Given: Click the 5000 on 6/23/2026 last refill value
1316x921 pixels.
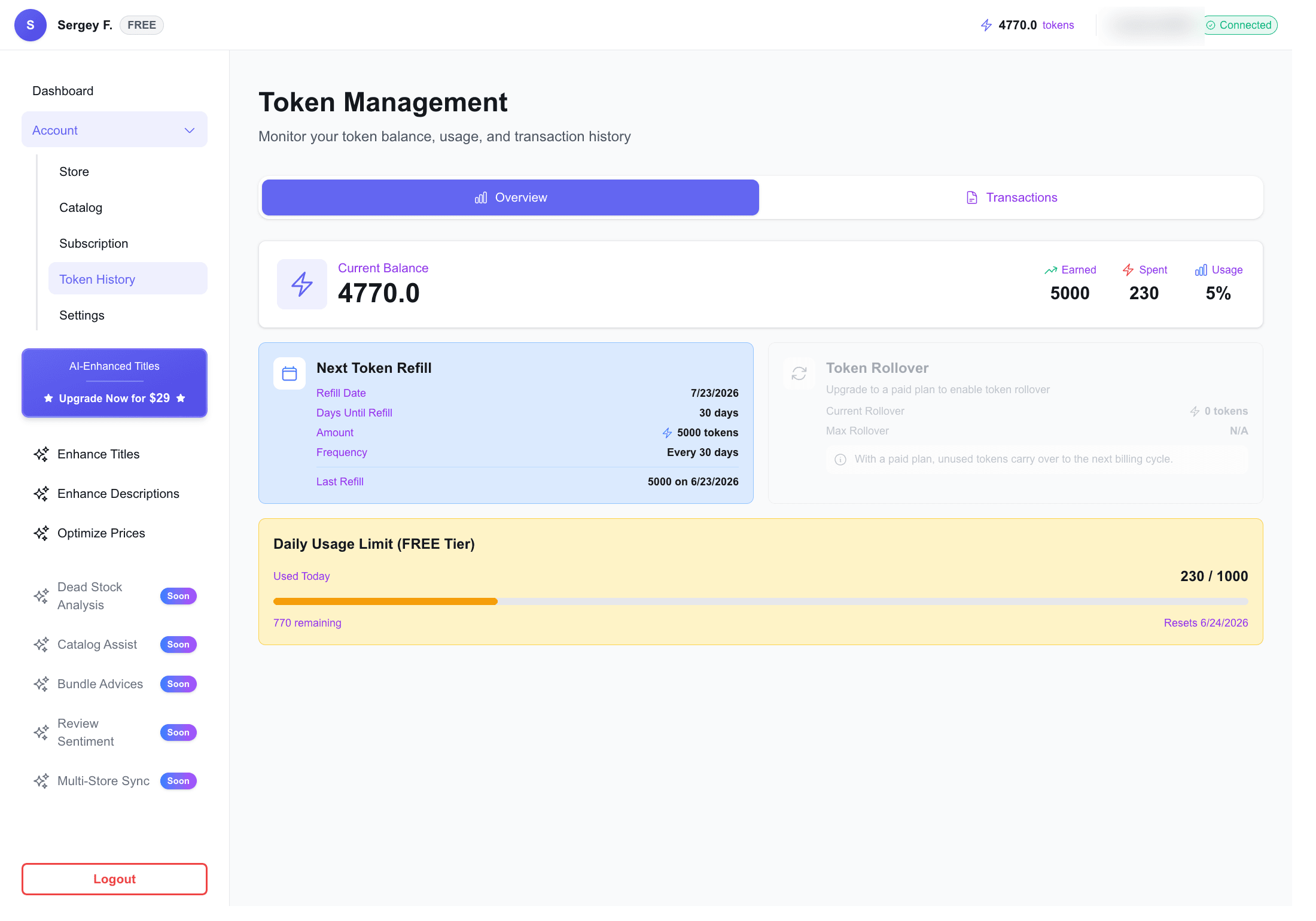Looking at the screenshot, I should click(693, 482).
